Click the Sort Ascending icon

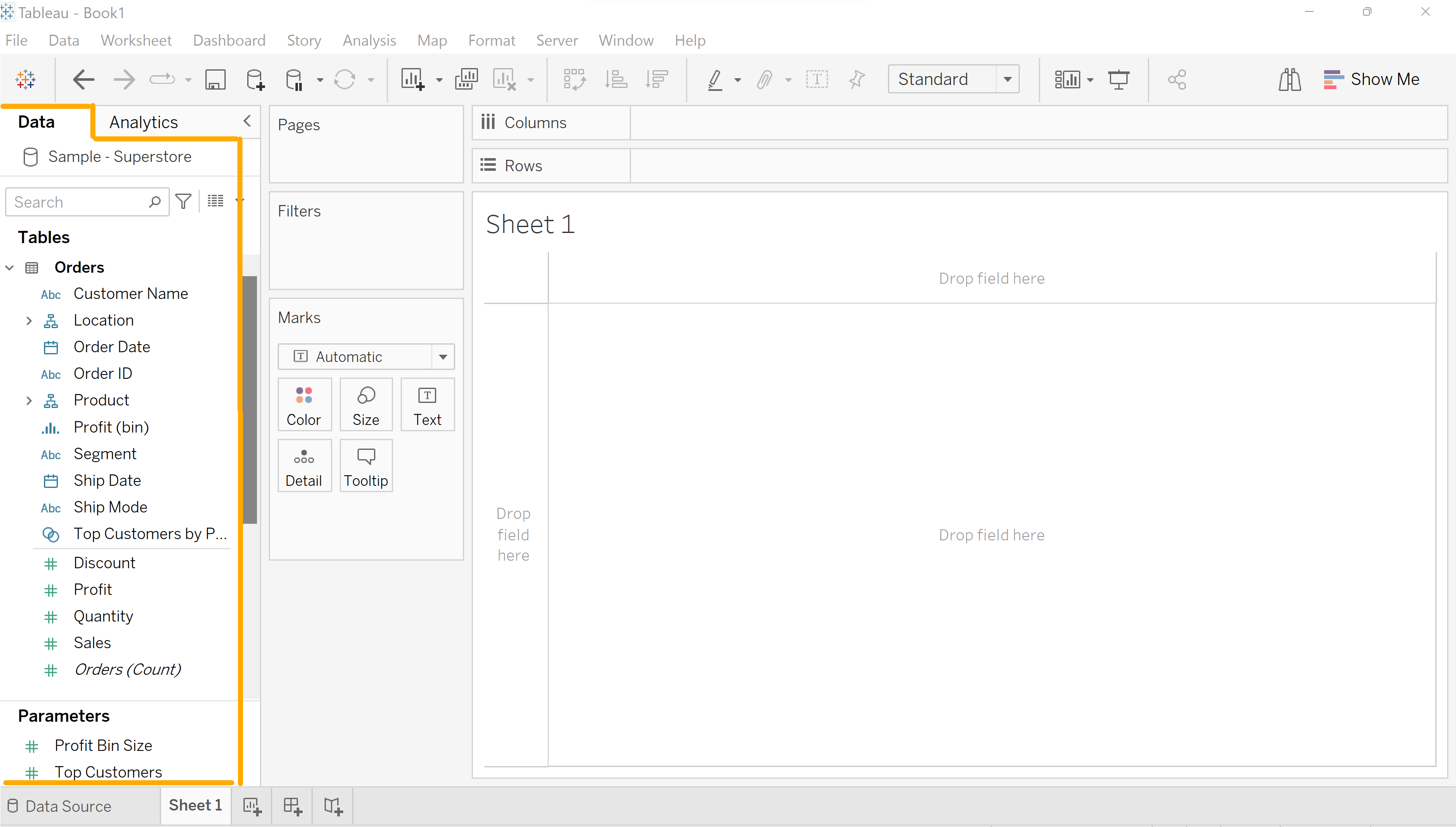(x=616, y=79)
